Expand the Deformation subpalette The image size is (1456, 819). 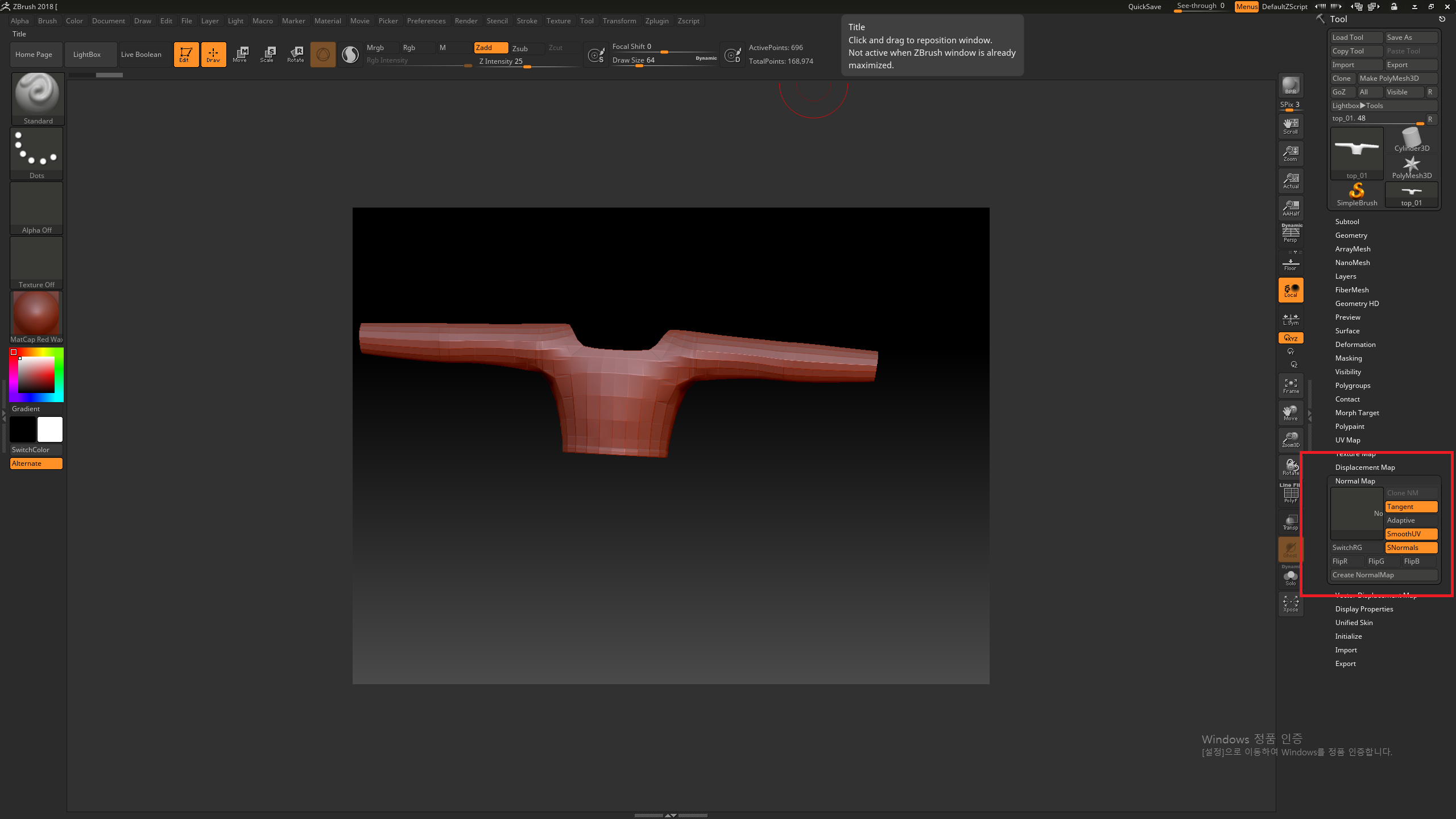pos(1355,345)
